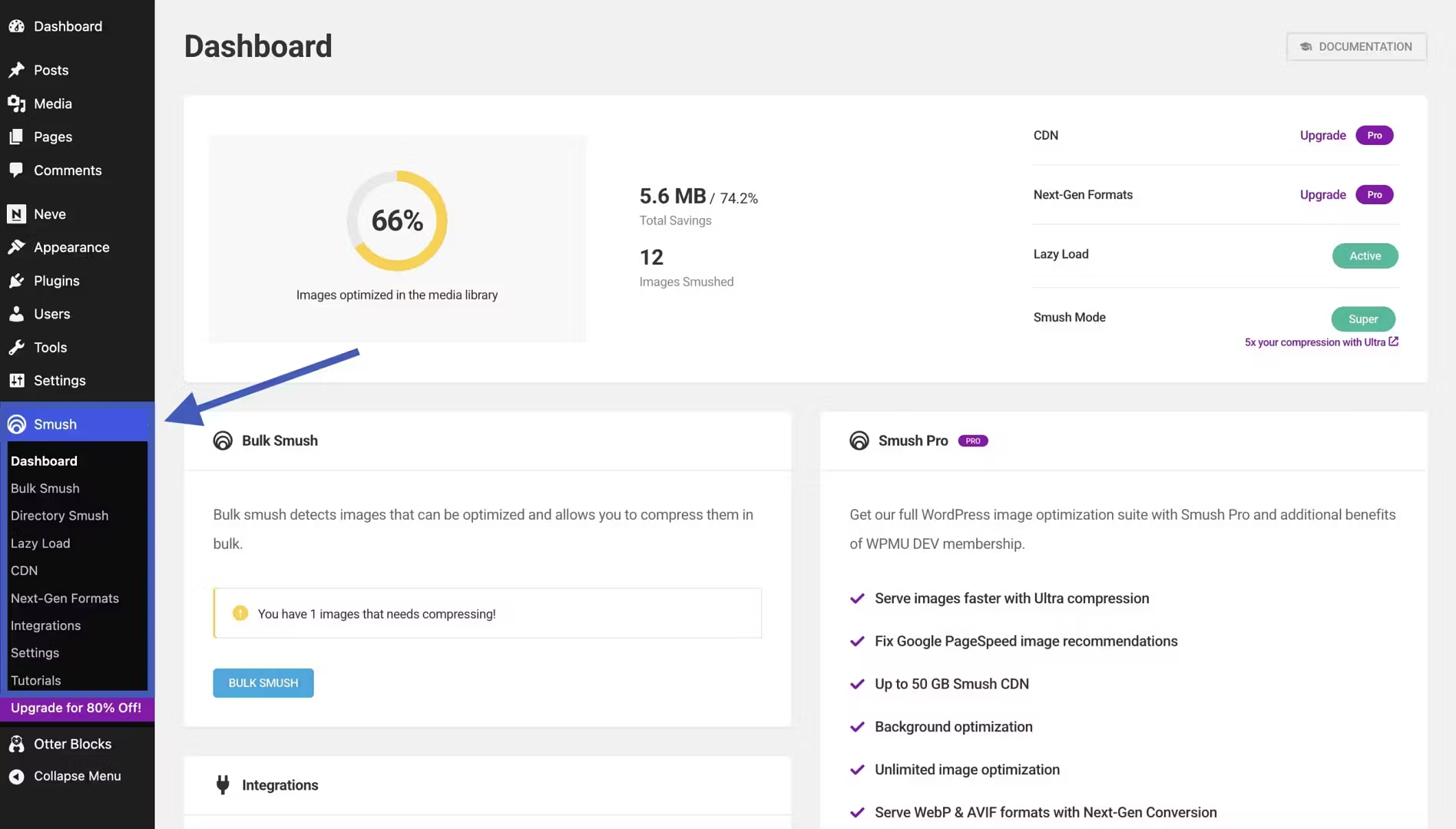Screen dimensions: 1456x829
Task: Click the Pro badge next to CDN Upgrade
Action: pos(1375,135)
